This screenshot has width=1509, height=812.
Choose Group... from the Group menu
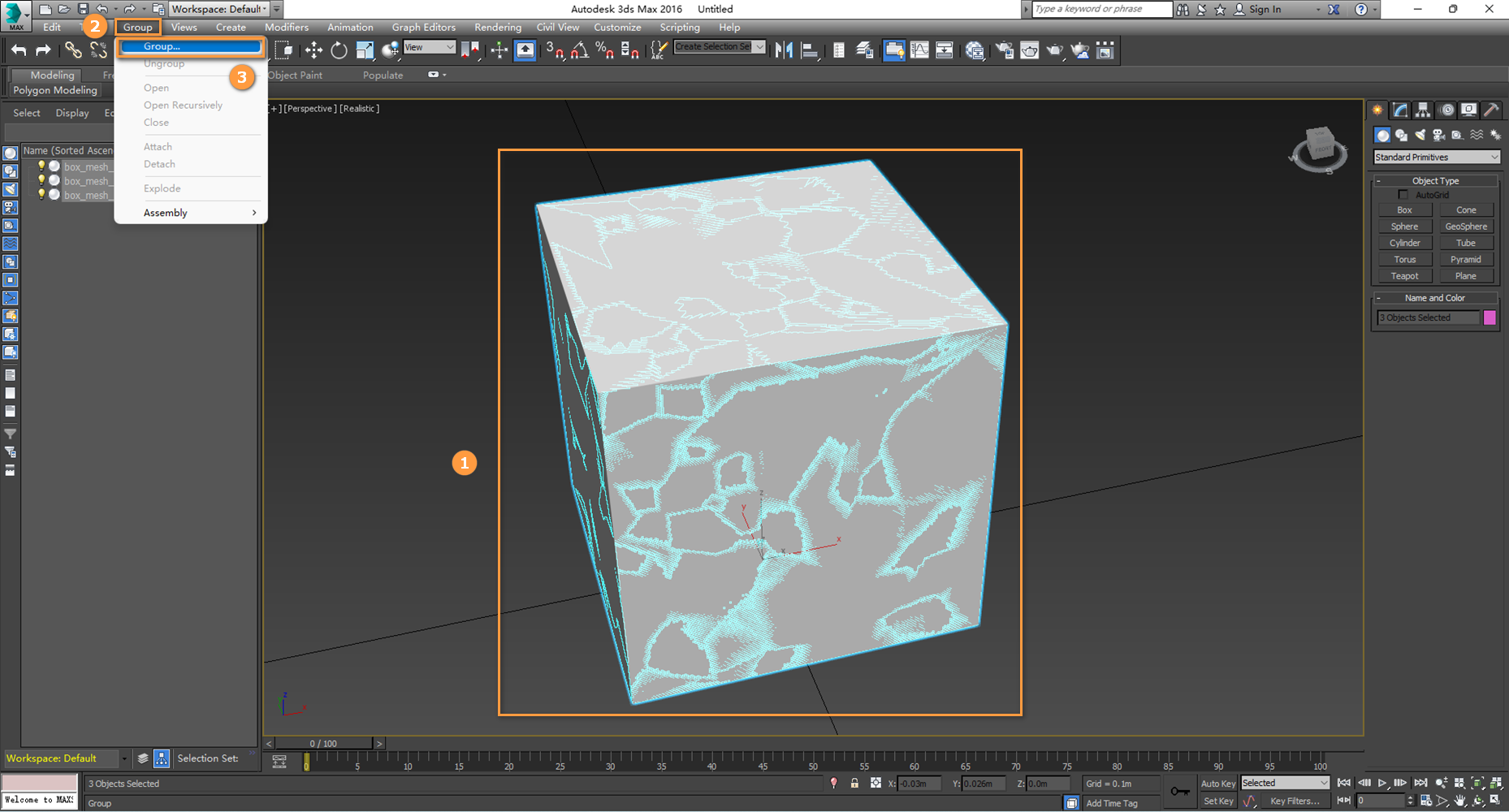point(190,46)
